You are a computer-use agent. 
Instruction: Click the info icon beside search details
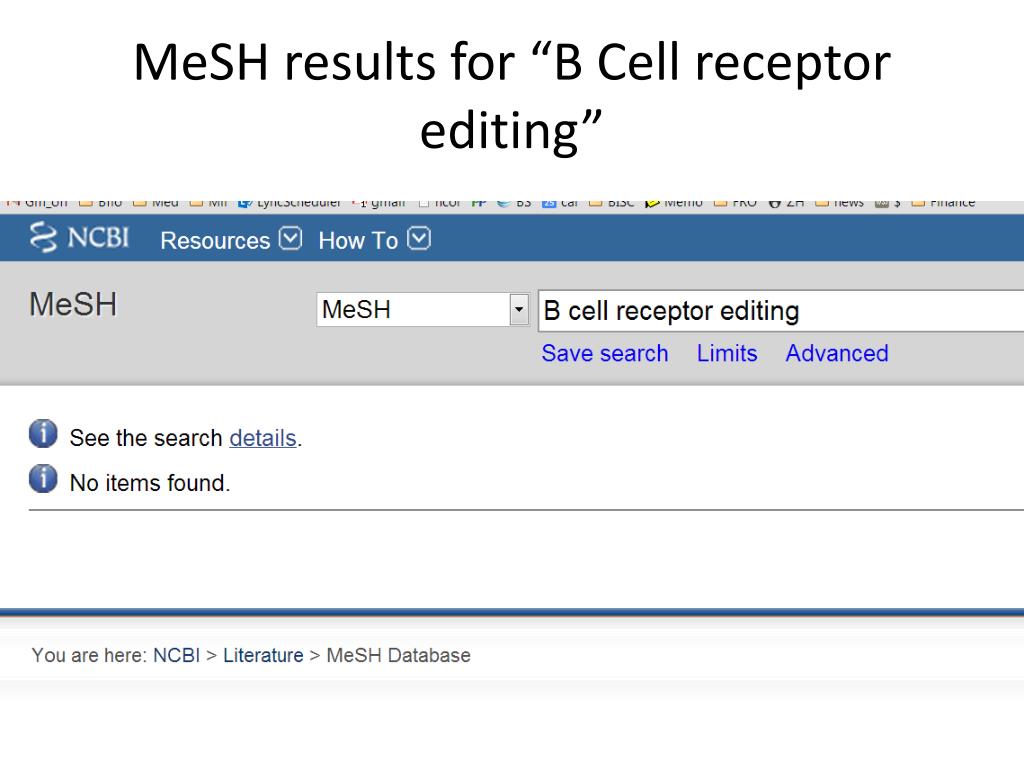coord(43,434)
